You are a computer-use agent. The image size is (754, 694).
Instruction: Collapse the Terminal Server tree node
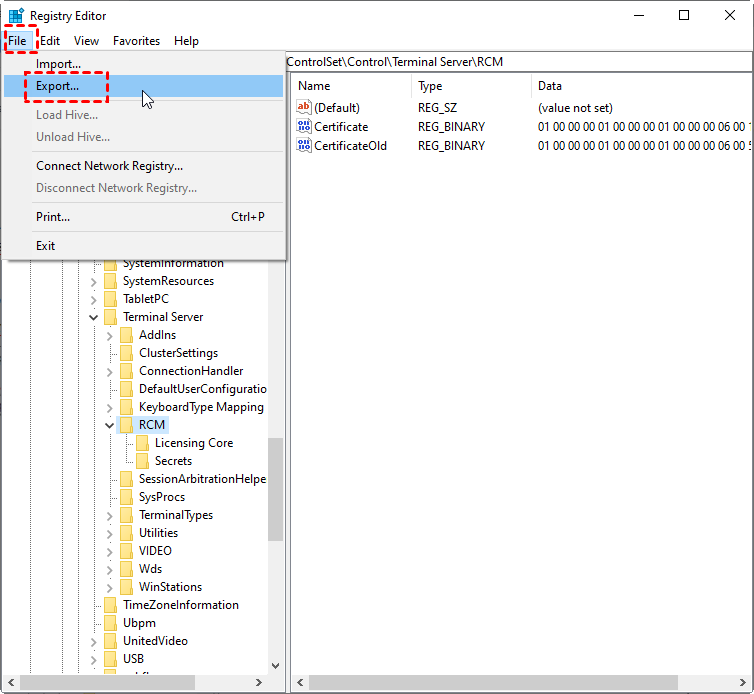[x=94, y=317]
